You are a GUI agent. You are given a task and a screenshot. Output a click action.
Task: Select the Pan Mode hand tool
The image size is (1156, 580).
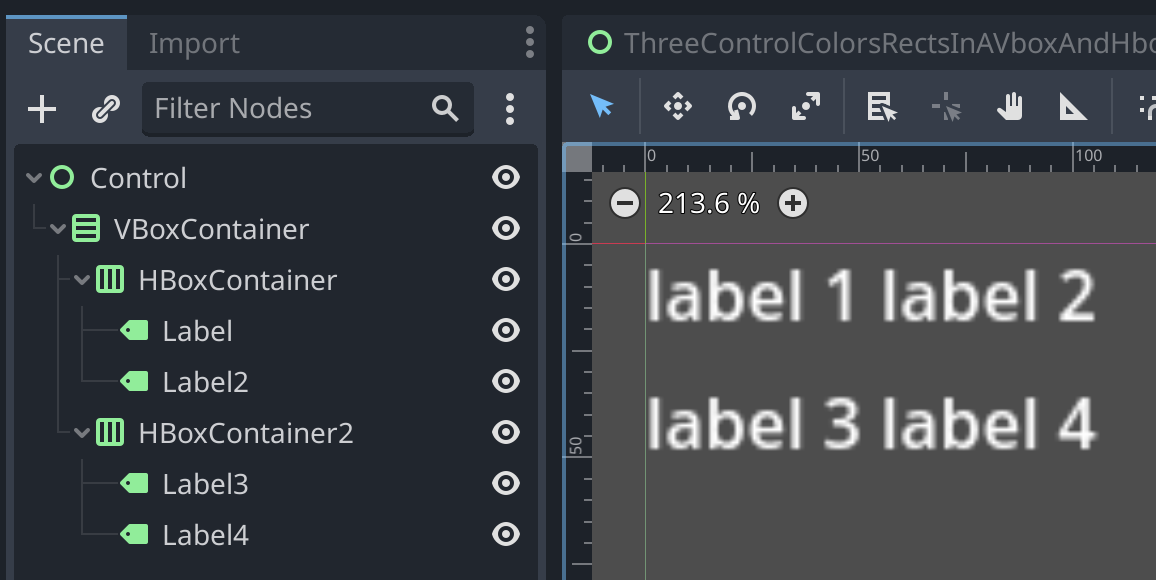(1010, 106)
